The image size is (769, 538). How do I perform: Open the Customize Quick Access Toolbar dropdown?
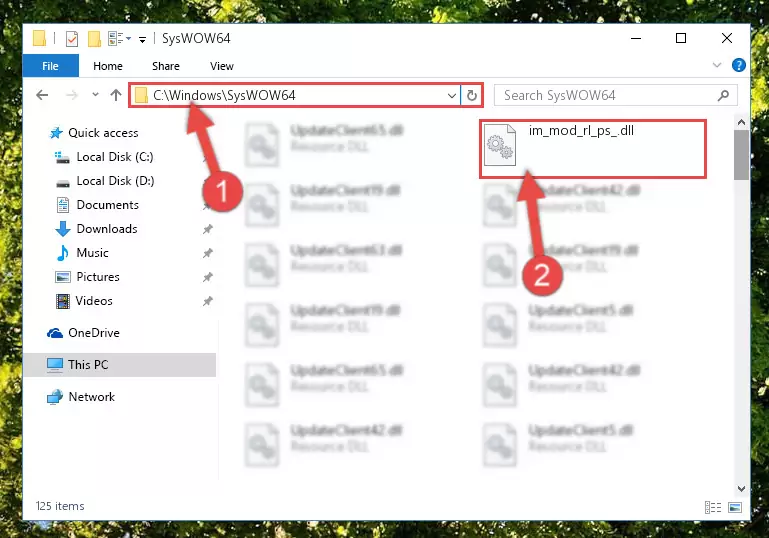coord(142,39)
